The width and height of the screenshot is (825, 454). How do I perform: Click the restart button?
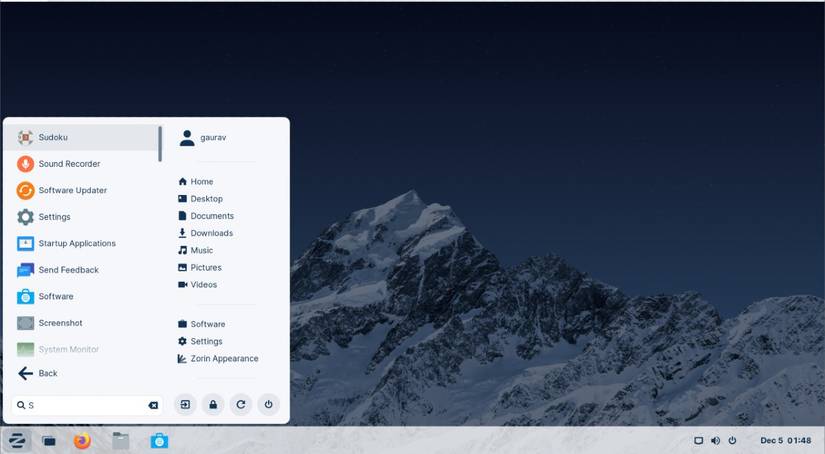tap(241, 405)
